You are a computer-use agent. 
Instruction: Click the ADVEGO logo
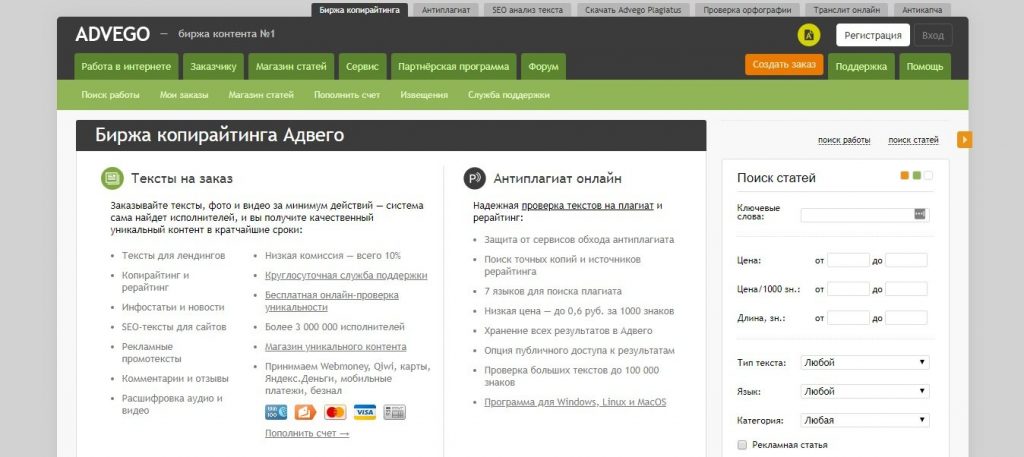click(x=112, y=34)
